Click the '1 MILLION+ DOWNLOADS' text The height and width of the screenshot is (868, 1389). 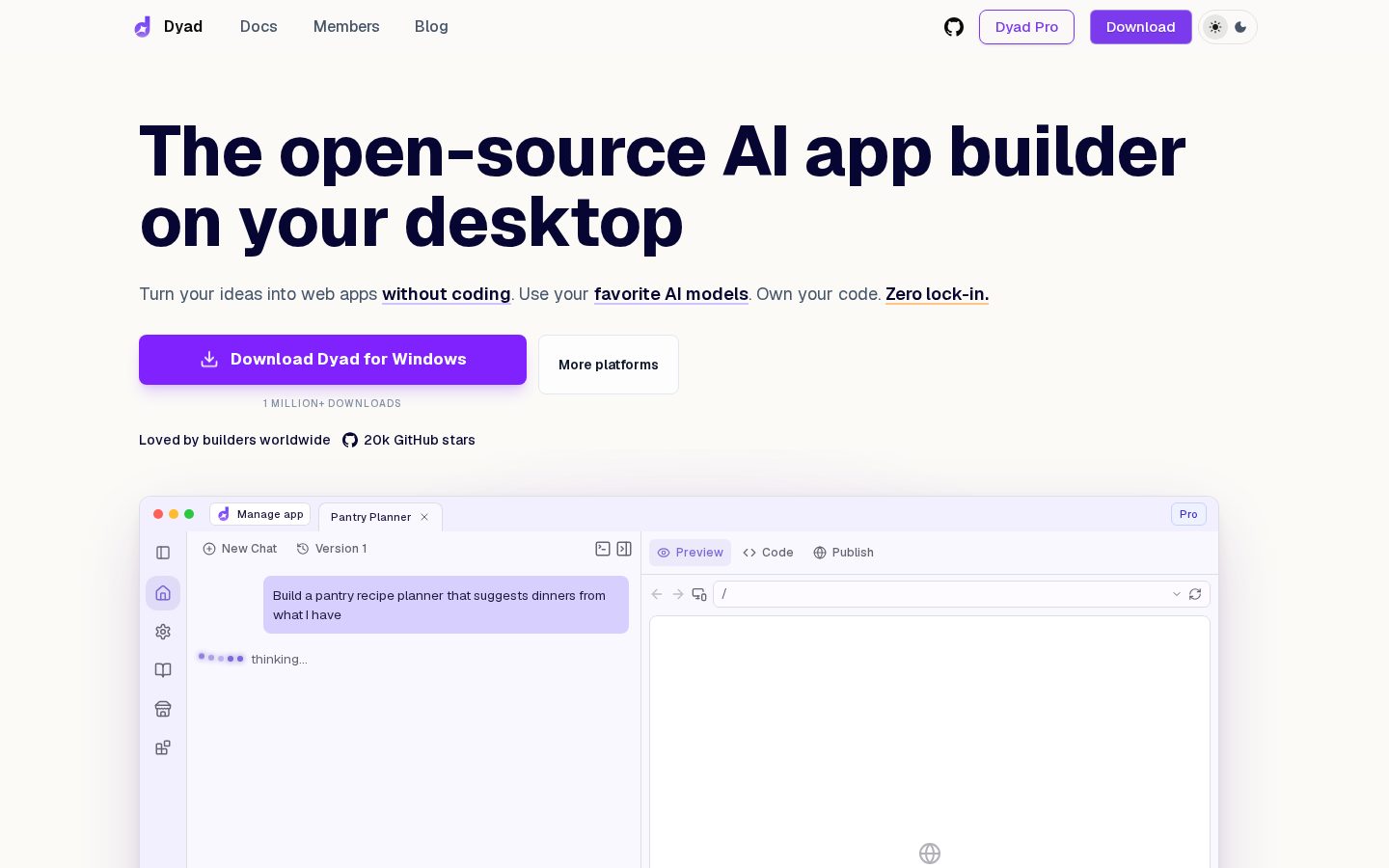pos(332,404)
